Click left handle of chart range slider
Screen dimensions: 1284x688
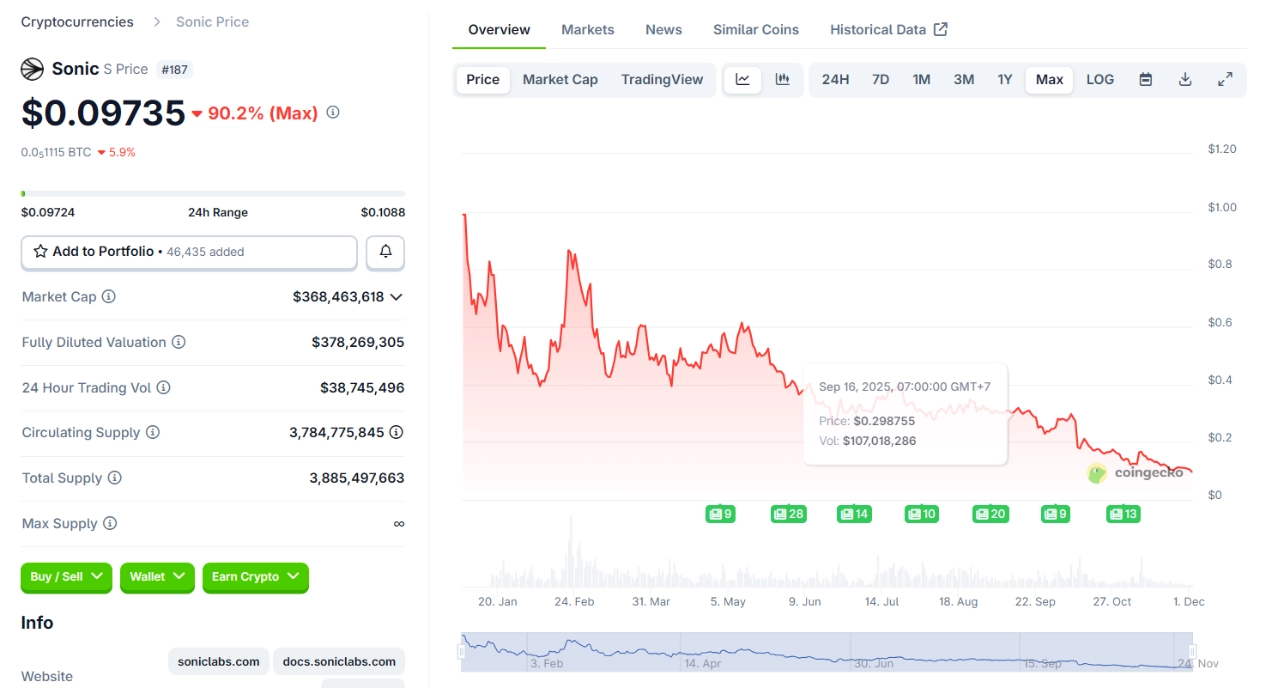462,651
